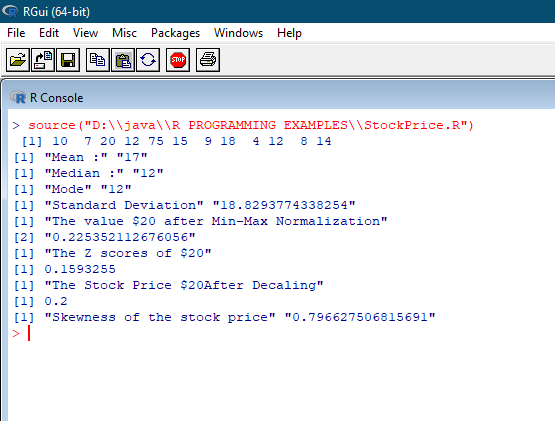Click the Skewness of the stock price line
The image size is (555, 421).
224,317
